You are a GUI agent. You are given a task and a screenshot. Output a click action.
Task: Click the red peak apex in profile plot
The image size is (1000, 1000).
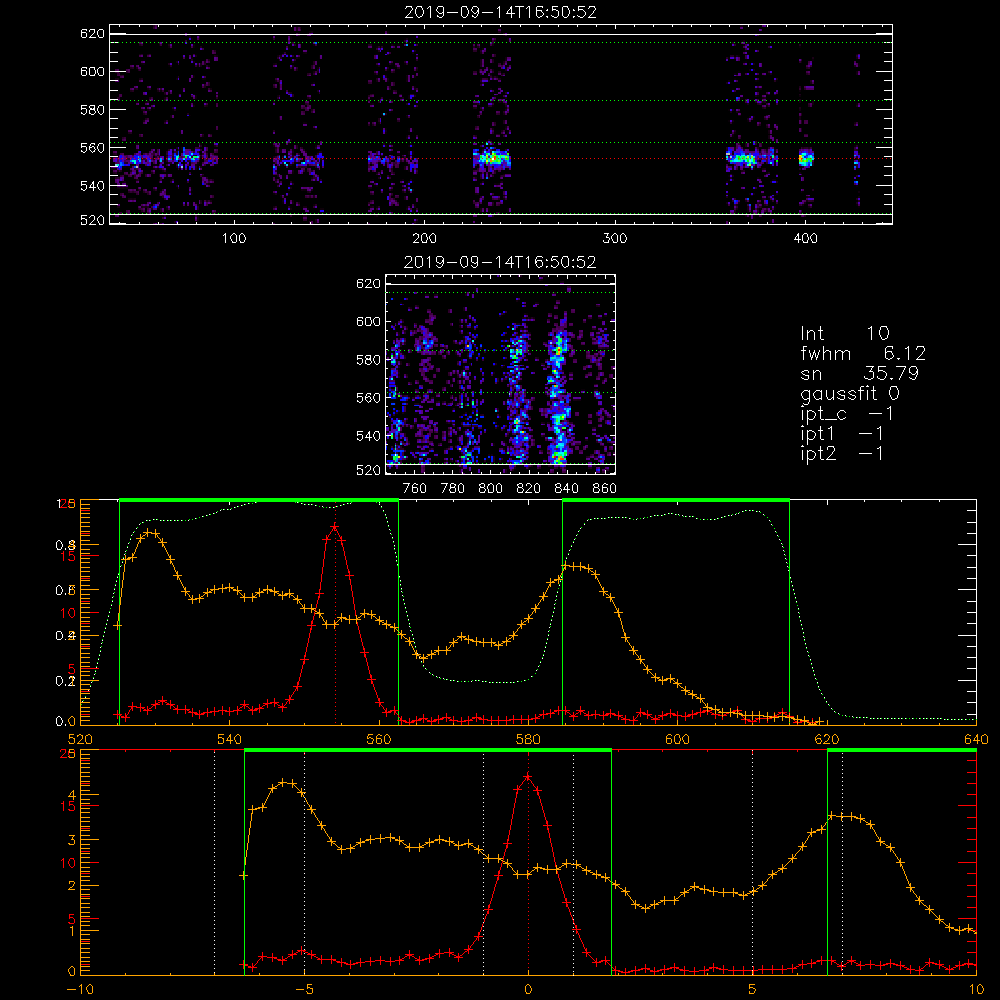335,527
